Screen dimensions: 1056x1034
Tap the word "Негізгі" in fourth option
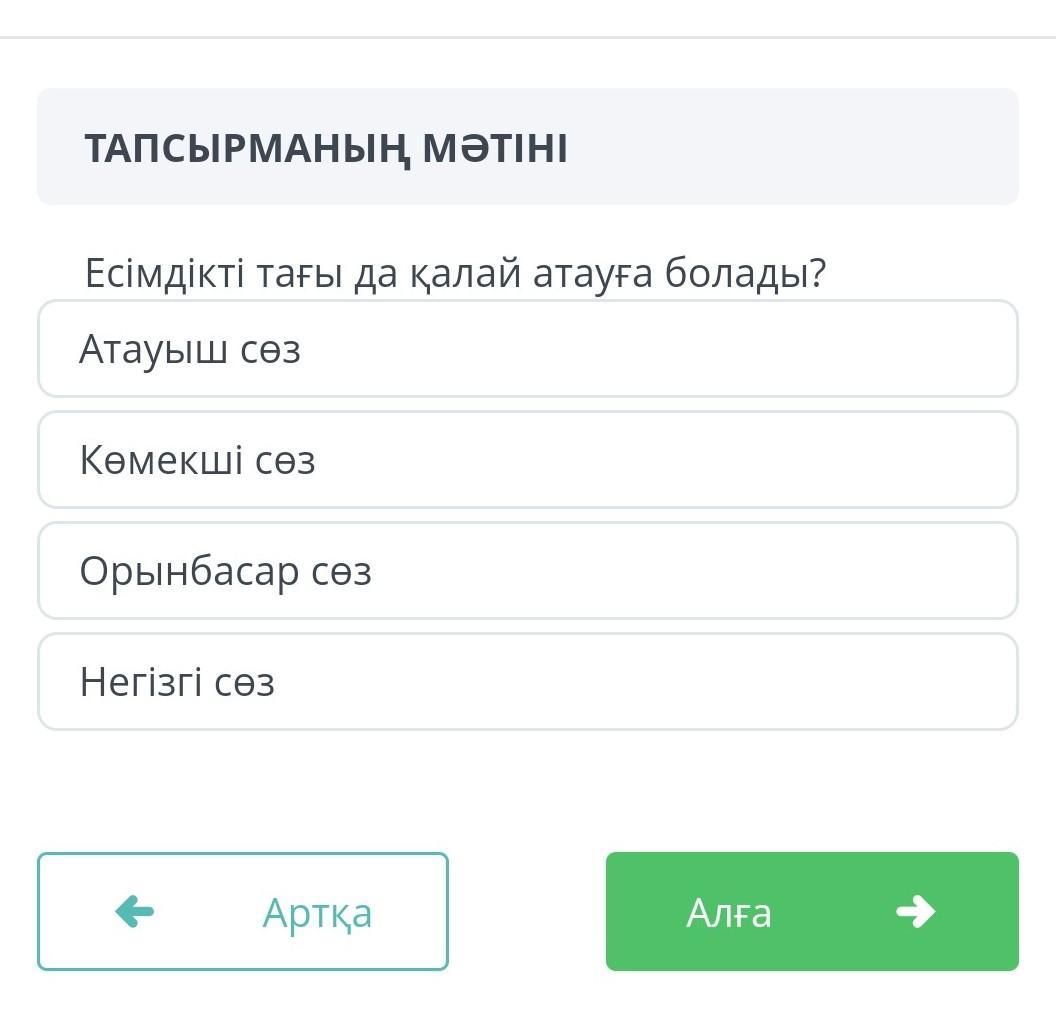138,683
